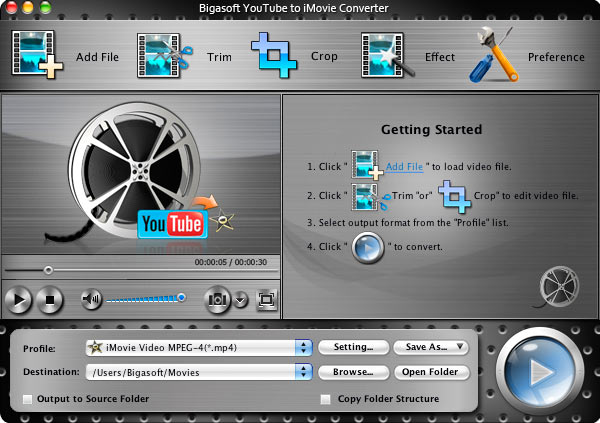The height and width of the screenshot is (423, 600).
Task: Click the 00:00:05 / 00:00:30 time display
Action: (x=231, y=262)
